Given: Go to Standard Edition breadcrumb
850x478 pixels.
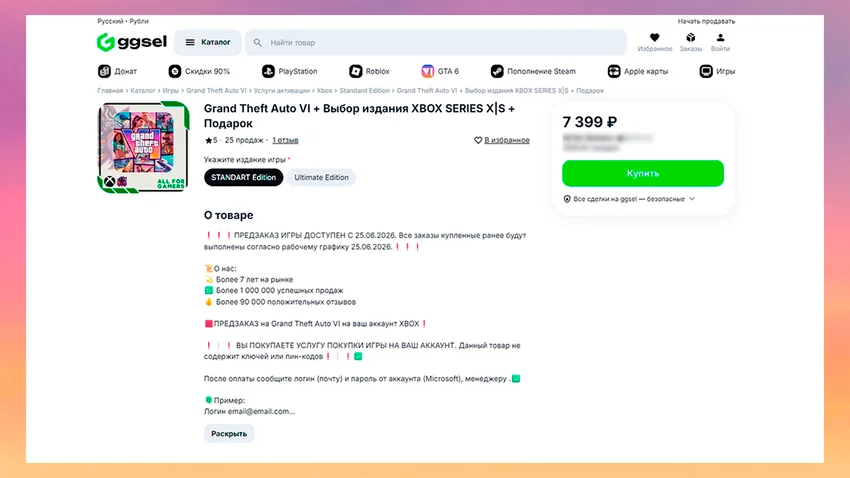Looking at the screenshot, I should [x=364, y=91].
